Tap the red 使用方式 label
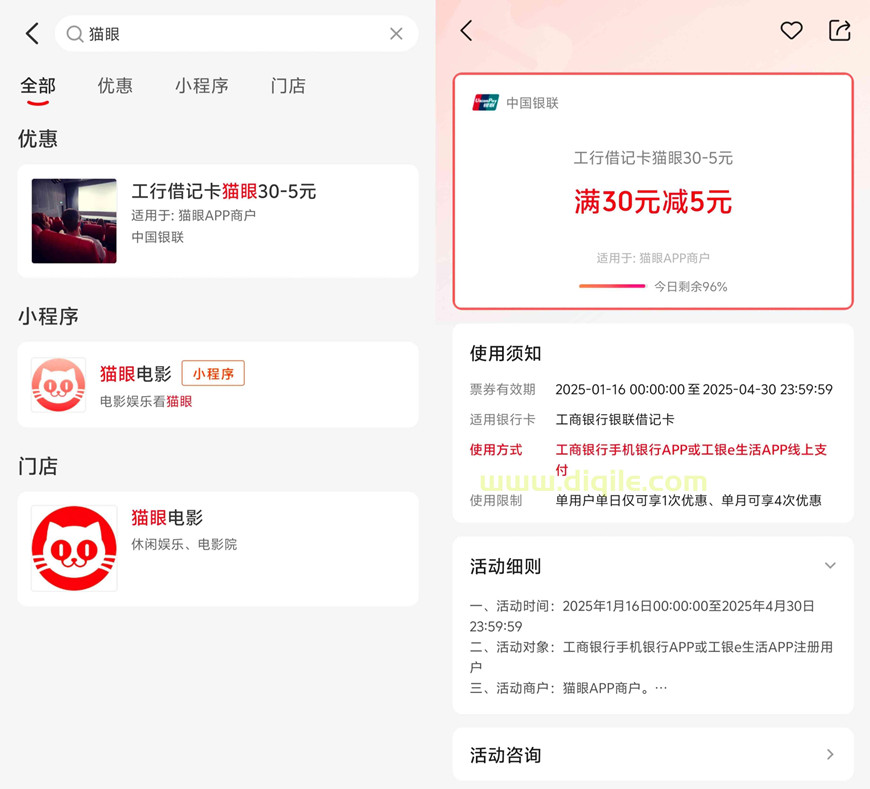Image resolution: width=870 pixels, height=789 pixels. pyautogui.click(x=496, y=449)
